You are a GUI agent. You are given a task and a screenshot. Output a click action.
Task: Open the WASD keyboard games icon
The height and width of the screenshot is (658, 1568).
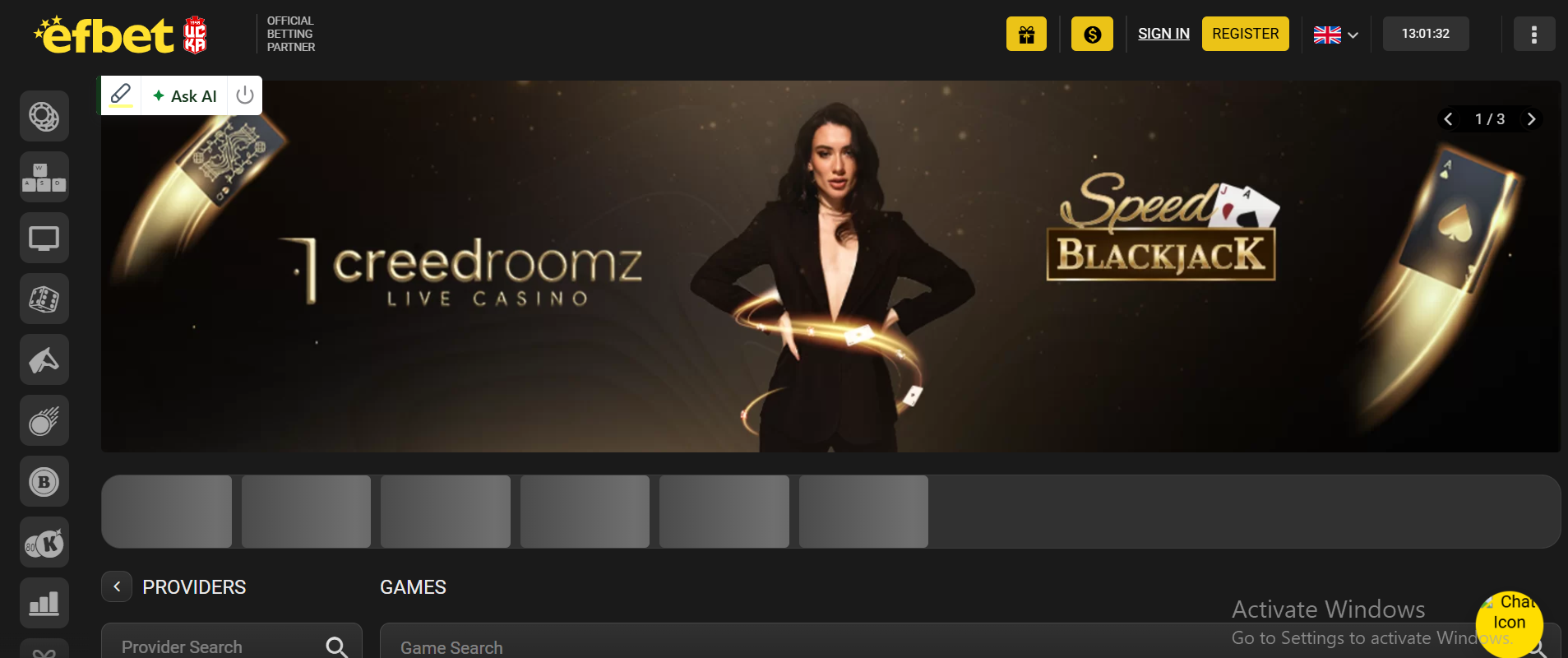pyautogui.click(x=44, y=177)
